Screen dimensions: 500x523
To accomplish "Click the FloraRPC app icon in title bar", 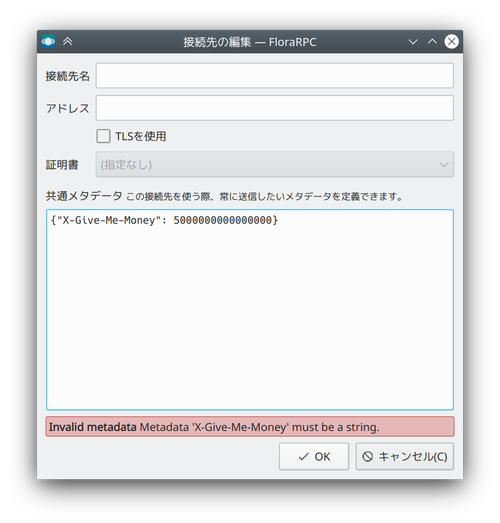I will [x=48, y=41].
